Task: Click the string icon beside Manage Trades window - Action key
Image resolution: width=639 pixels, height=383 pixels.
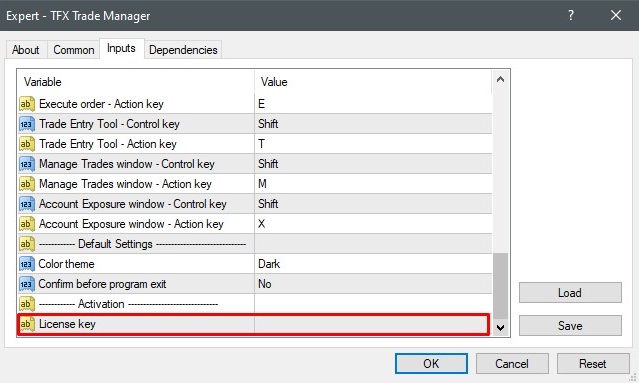Action: point(26,184)
